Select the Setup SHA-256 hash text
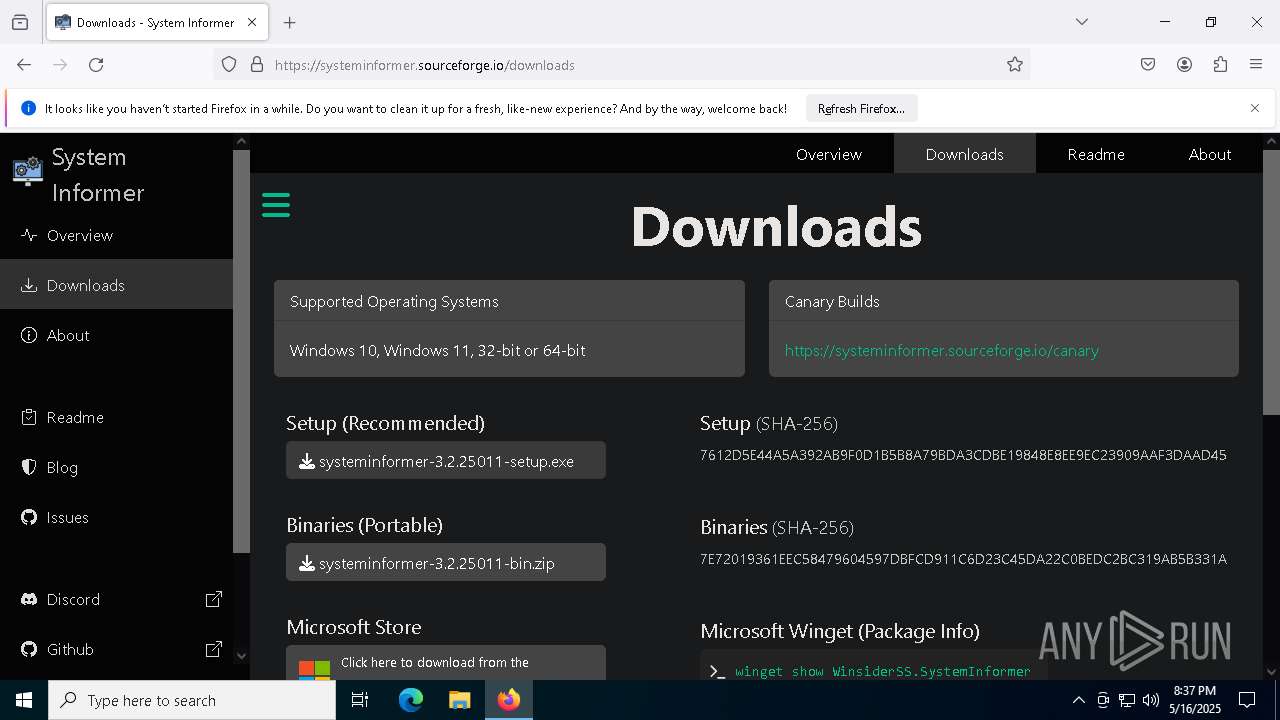 (963, 455)
